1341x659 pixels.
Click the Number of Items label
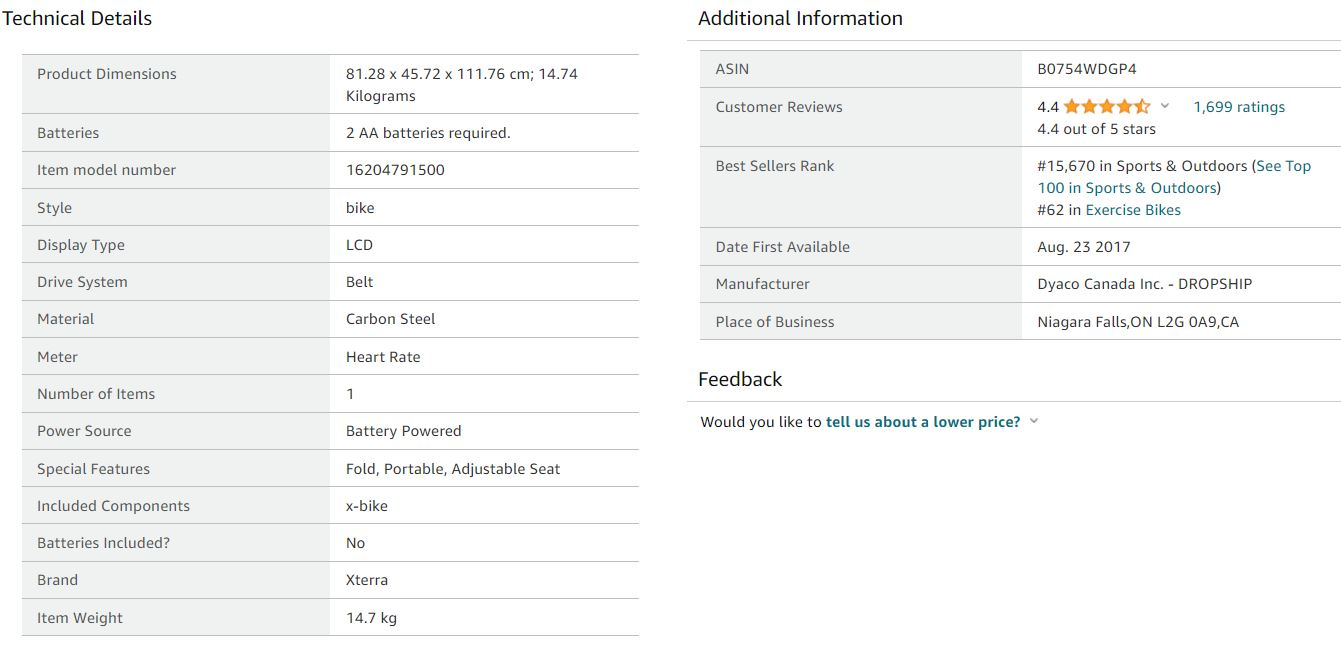(x=96, y=394)
